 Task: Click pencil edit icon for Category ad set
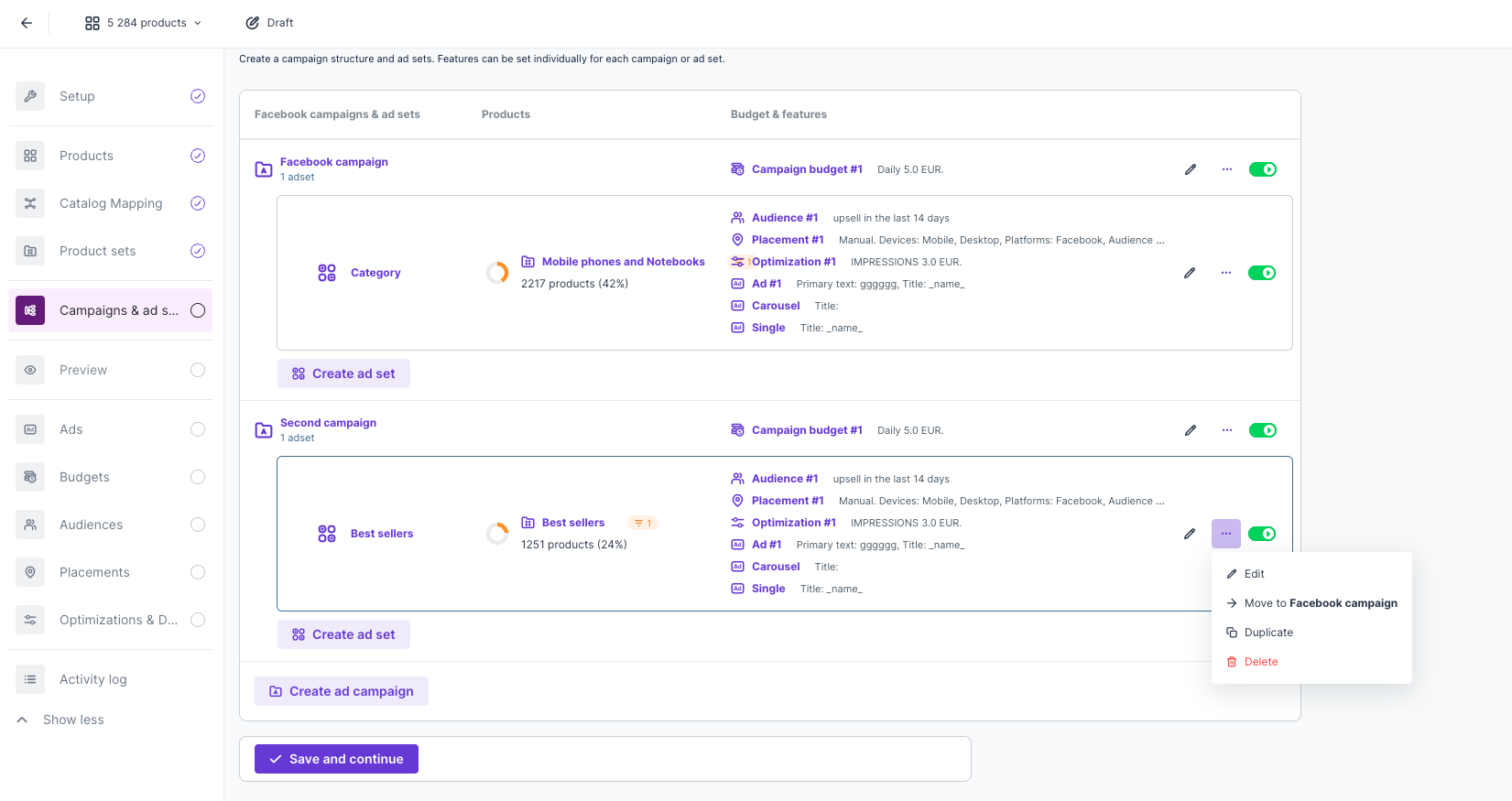[1189, 273]
